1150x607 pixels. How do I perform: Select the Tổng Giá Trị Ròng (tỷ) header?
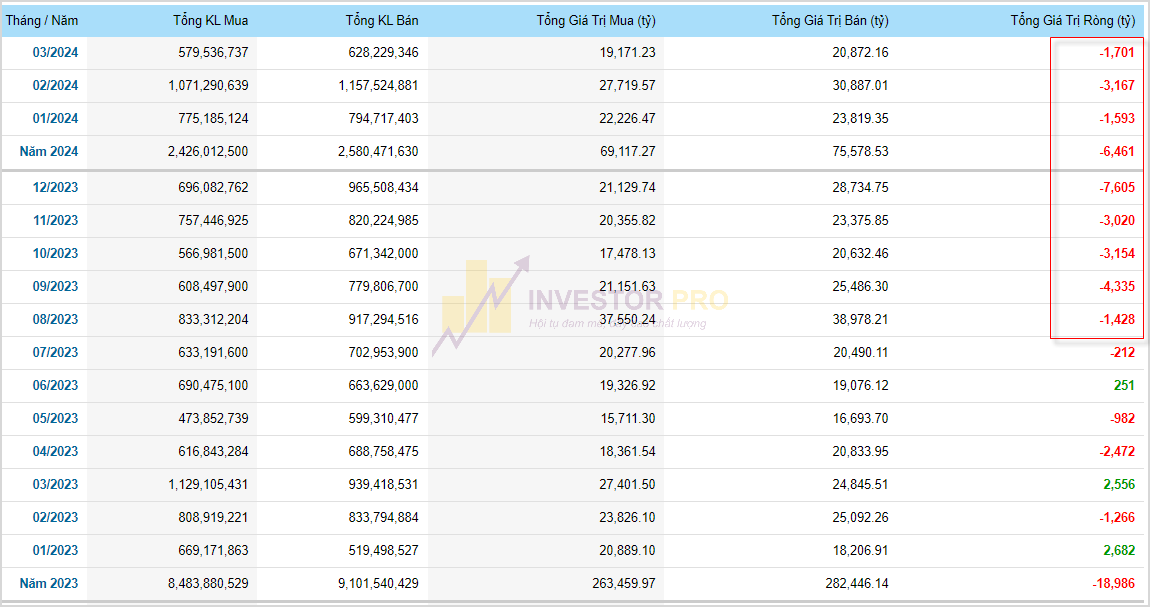[1072, 20]
